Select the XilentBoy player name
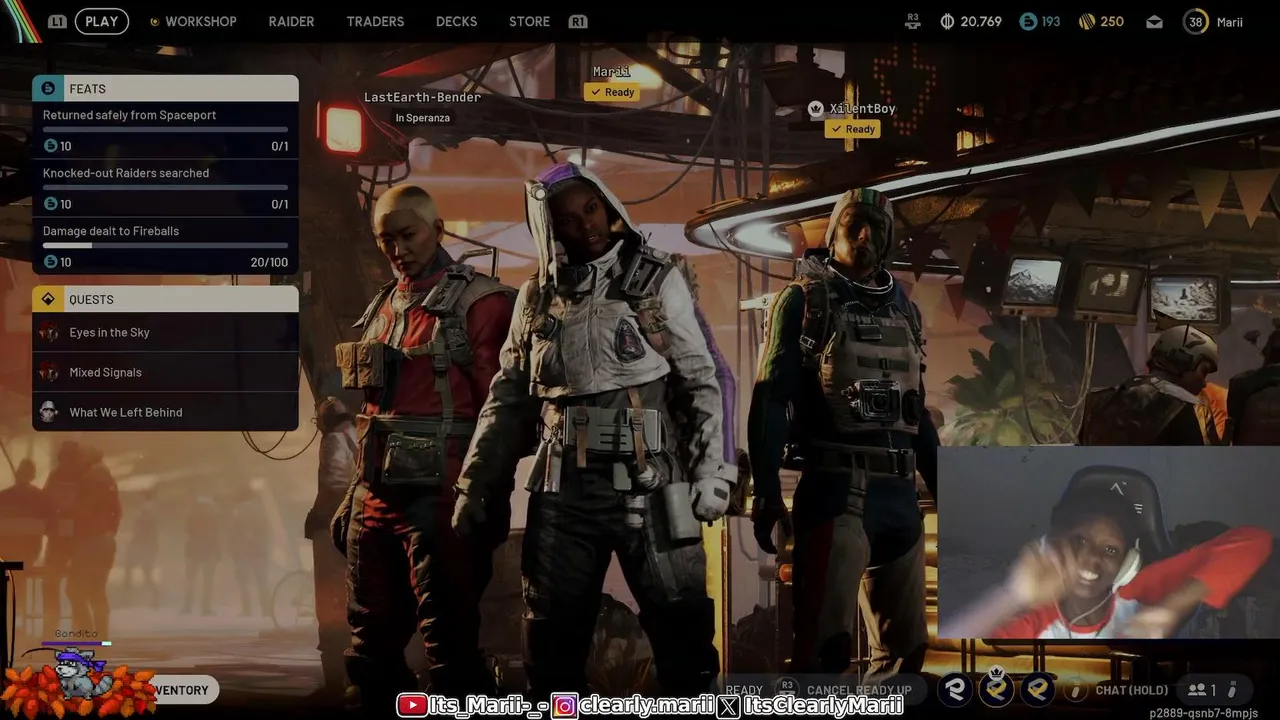The width and height of the screenshot is (1280, 720). pyautogui.click(x=862, y=108)
